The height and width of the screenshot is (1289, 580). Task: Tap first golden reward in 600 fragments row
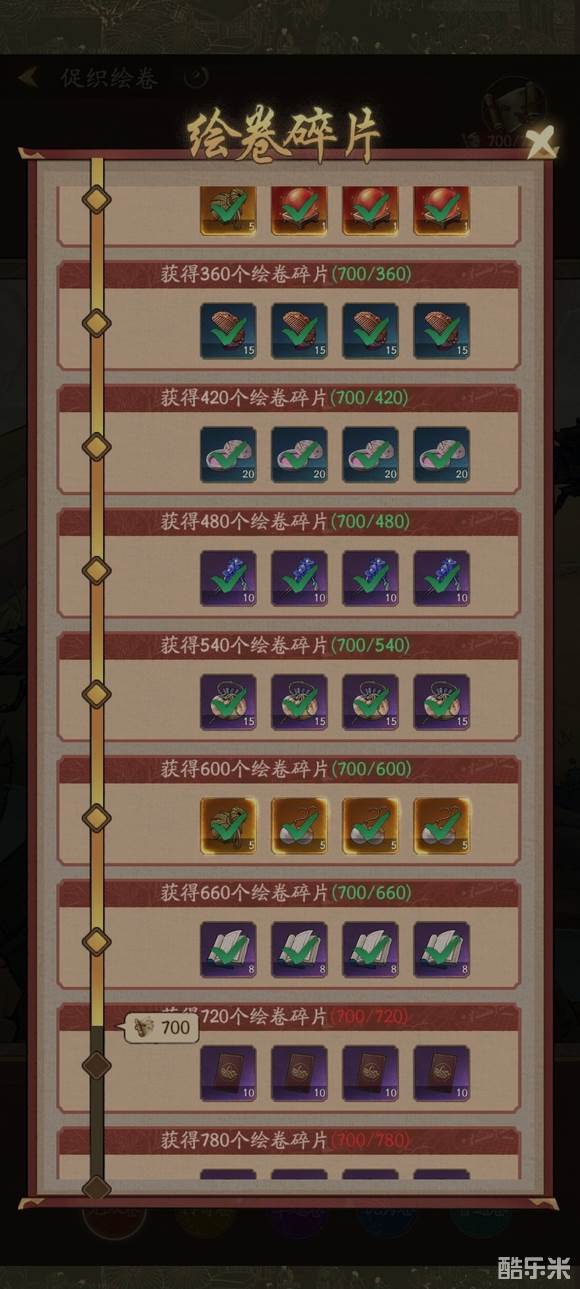pyautogui.click(x=228, y=827)
